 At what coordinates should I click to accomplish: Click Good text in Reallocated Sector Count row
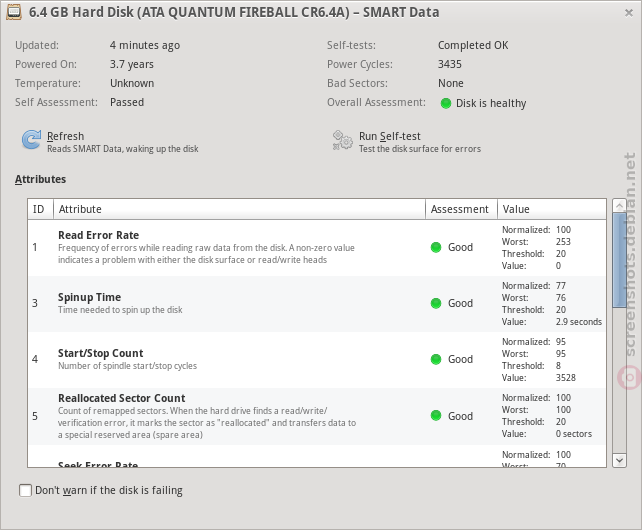click(x=460, y=416)
